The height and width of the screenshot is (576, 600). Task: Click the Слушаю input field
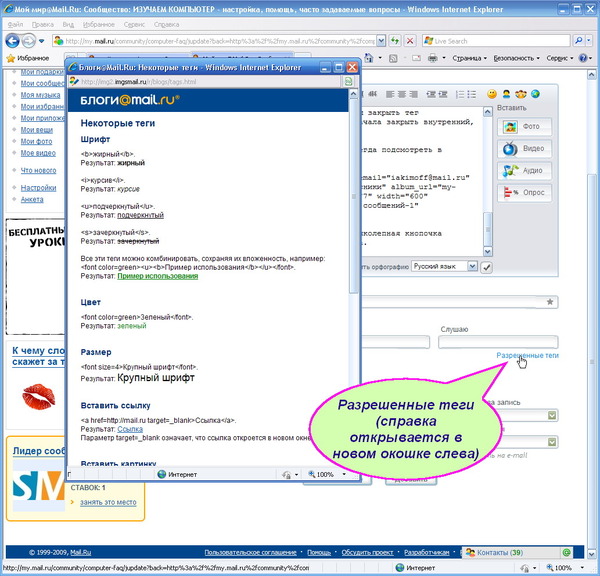pos(498,342)
